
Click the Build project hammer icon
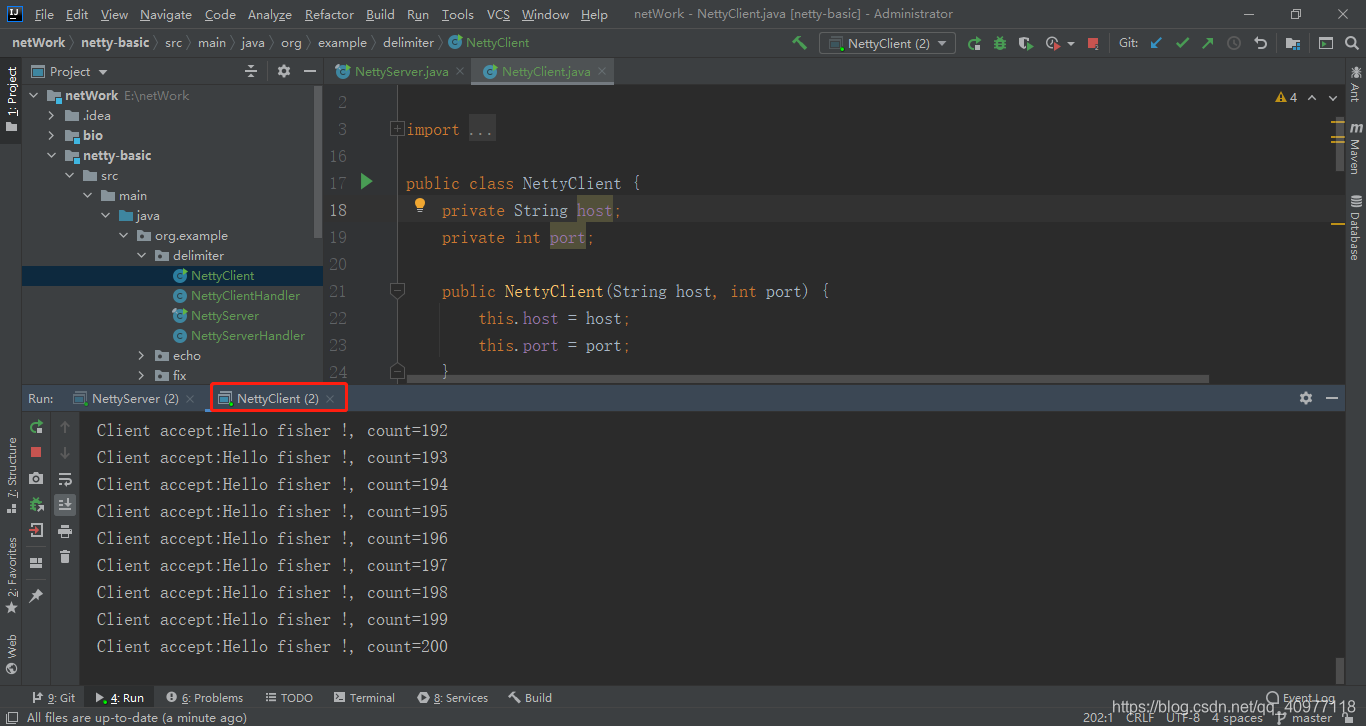tap(799, 43)
